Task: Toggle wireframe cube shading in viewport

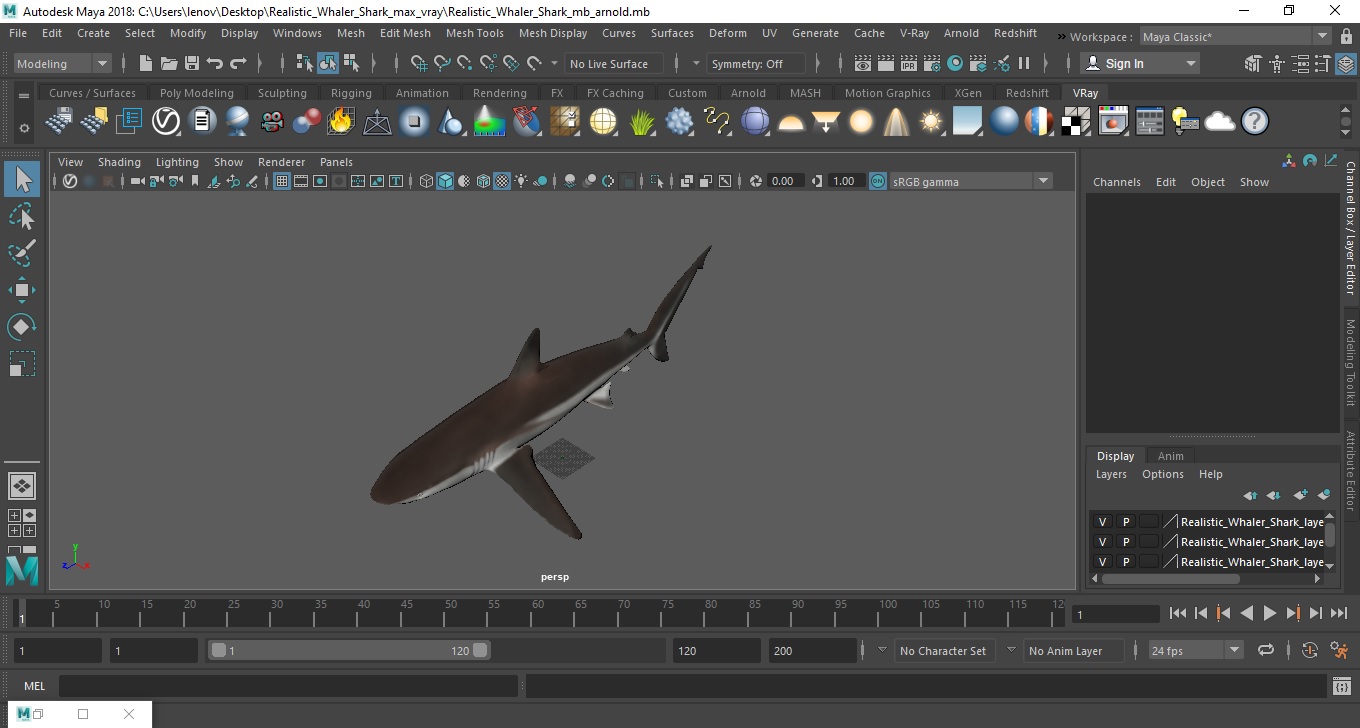Action: coord(427,181)
